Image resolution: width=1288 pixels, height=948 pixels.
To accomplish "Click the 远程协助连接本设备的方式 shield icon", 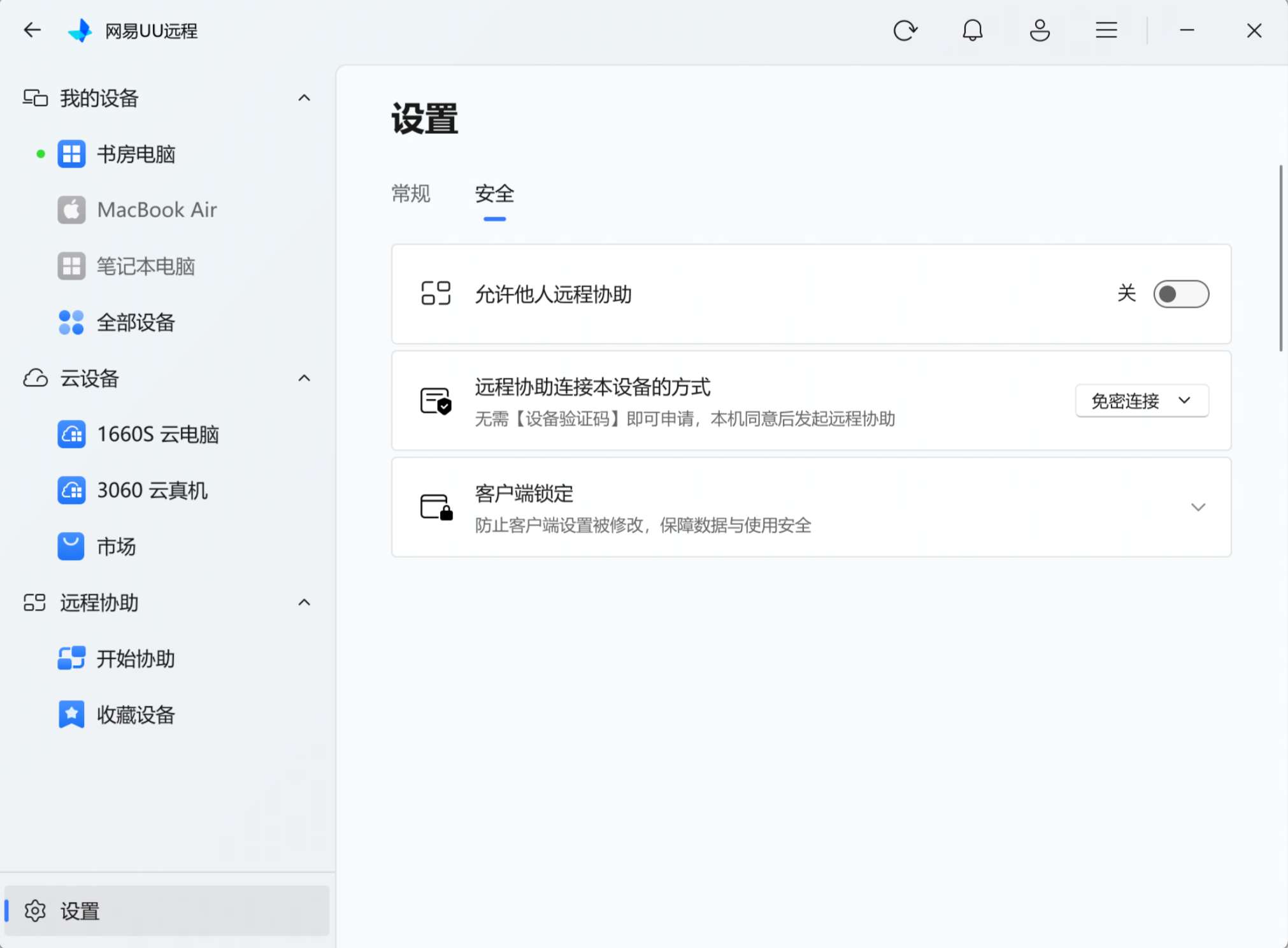I will click(436, 401).
